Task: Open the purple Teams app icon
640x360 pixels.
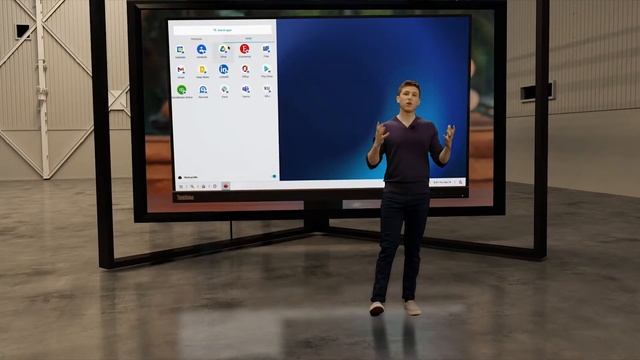Action: coord(246,89)
